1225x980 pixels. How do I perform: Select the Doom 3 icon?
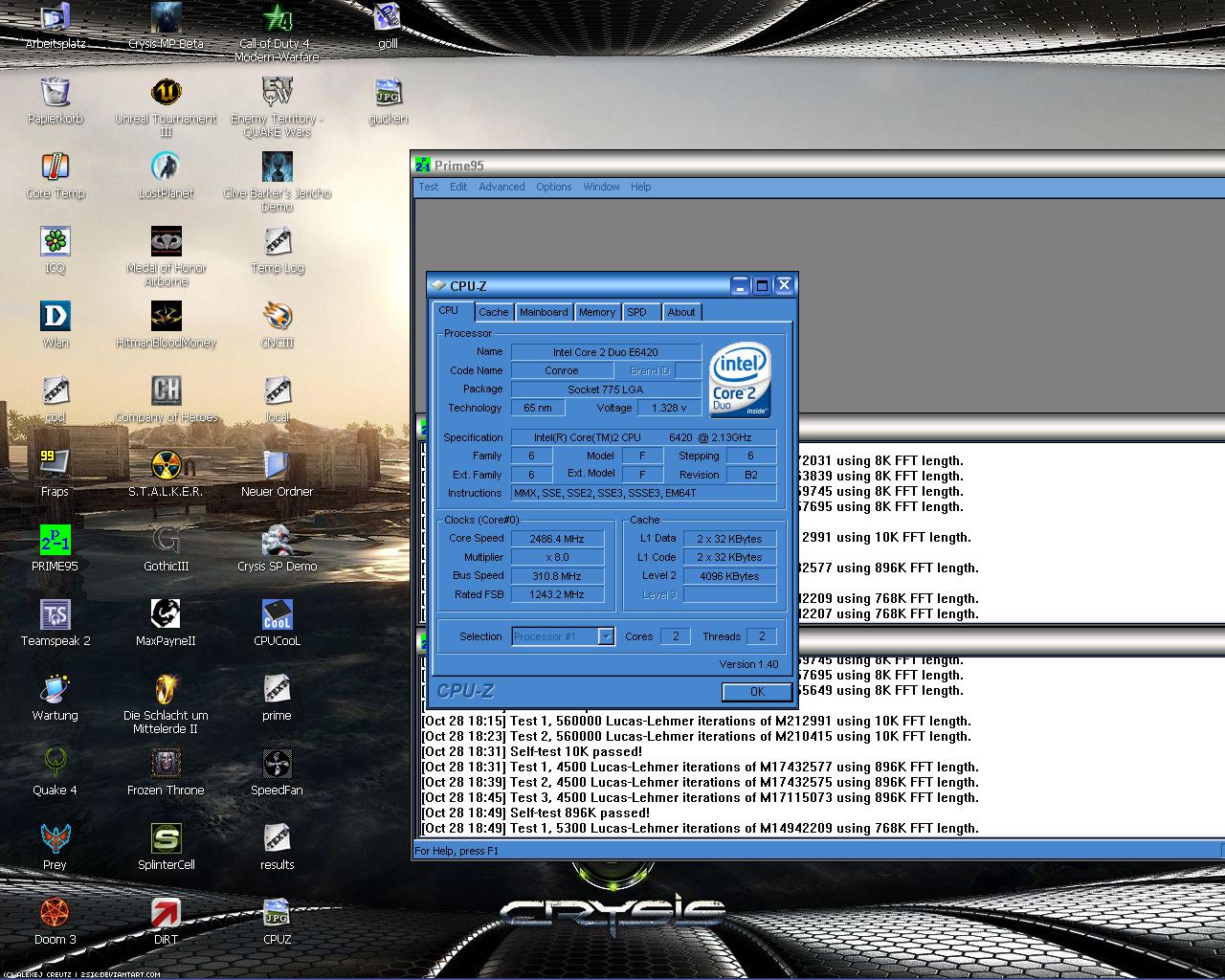coord(56,913)
